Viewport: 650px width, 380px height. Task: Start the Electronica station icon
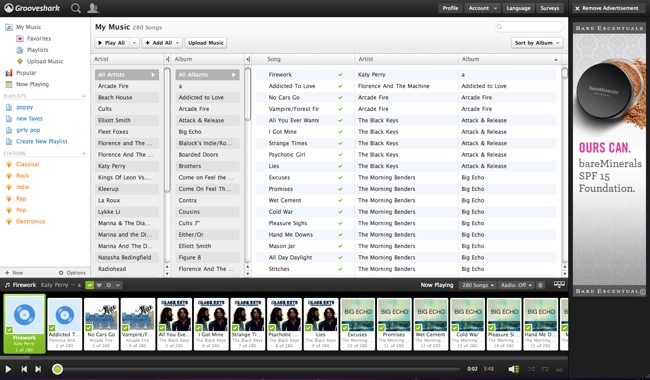tap(9, 222)
